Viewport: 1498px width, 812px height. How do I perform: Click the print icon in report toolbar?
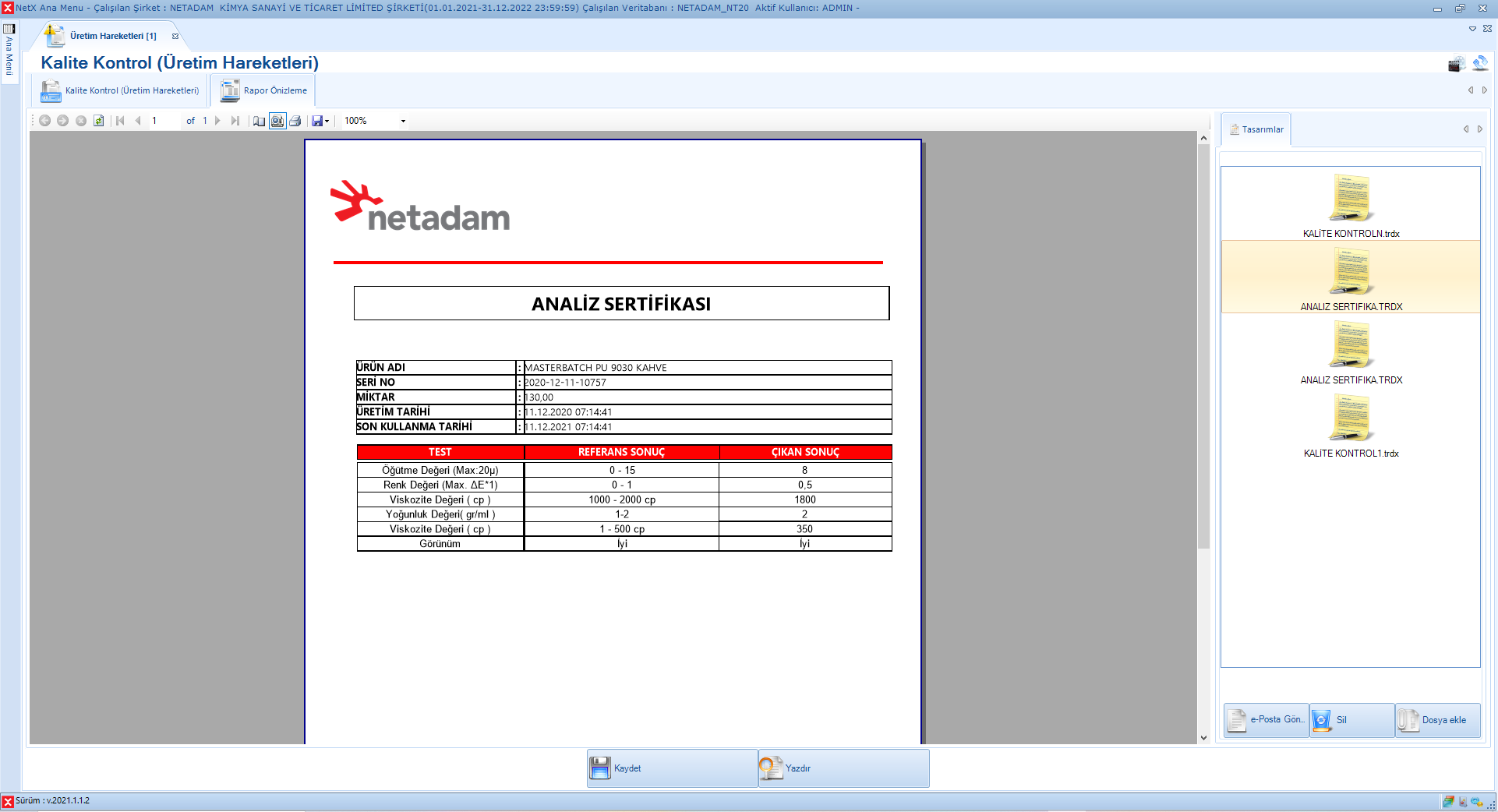pyautogui.click(x=295, y=121)
